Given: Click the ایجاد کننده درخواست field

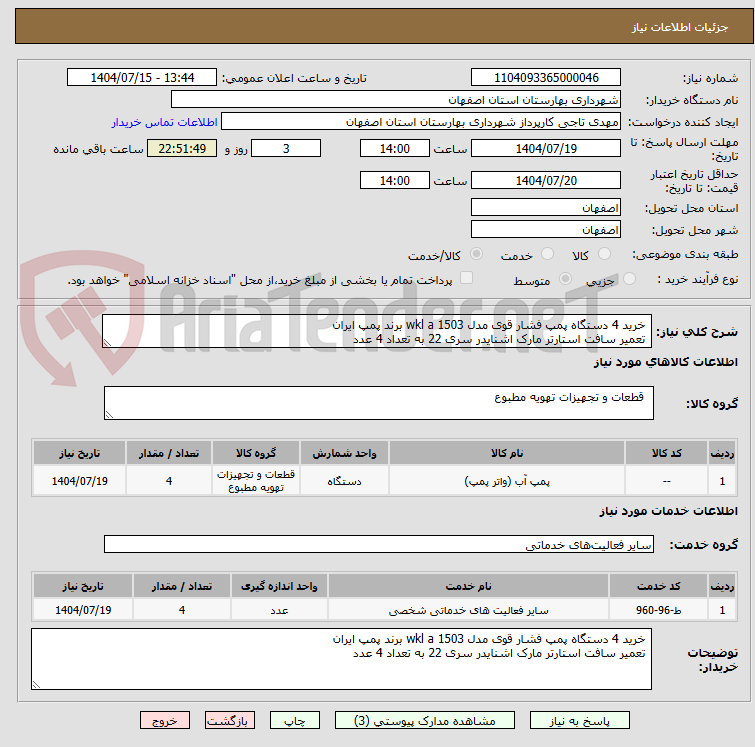Looking at the screenshot, I should (x=420, y=122).
